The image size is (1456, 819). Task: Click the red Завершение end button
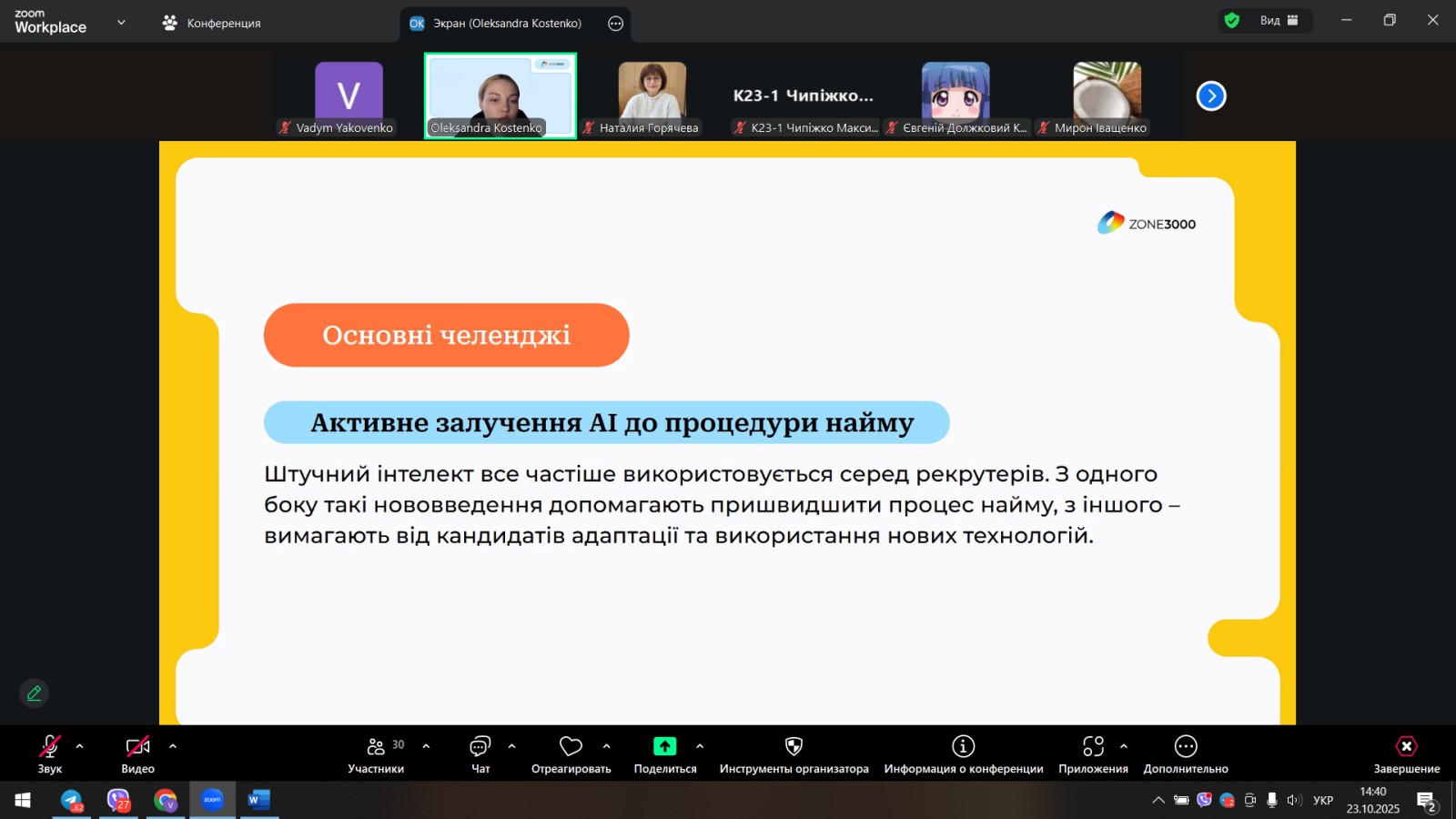coord(1406,747)
